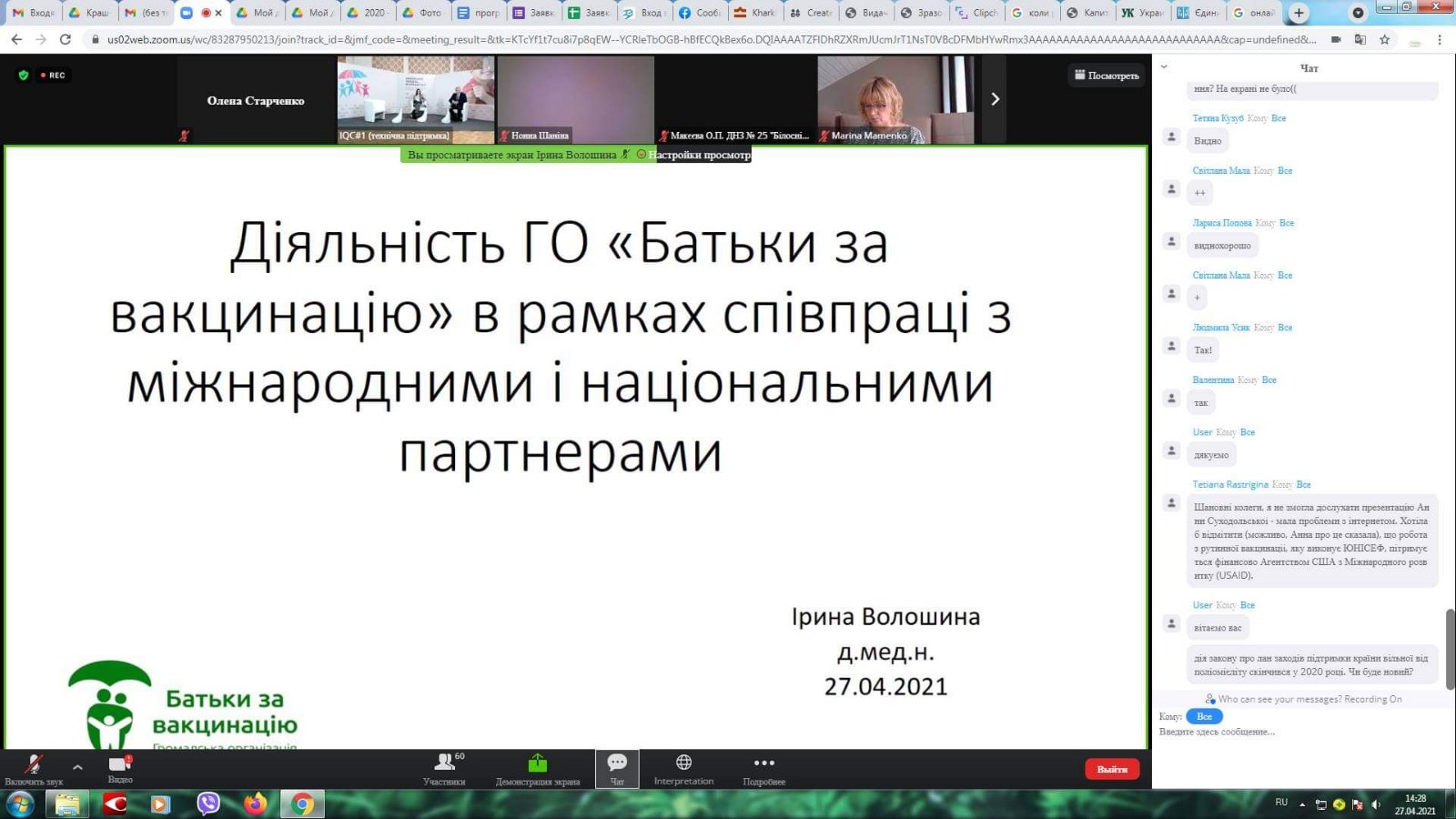Turn on the Видео camera
Image resolution: width=1456 pixels, height=819 pixels.
coord(120,767)
